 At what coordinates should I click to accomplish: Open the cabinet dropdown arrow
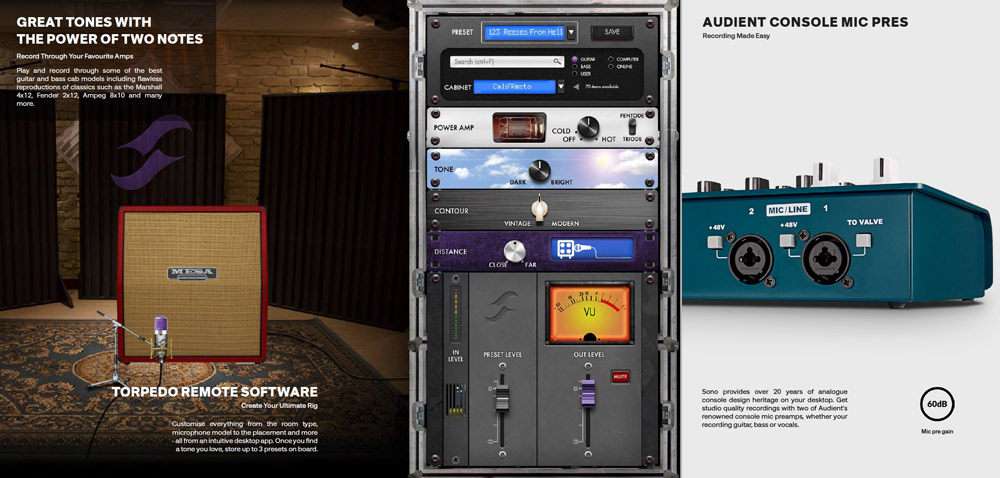(x=561, y=87)
